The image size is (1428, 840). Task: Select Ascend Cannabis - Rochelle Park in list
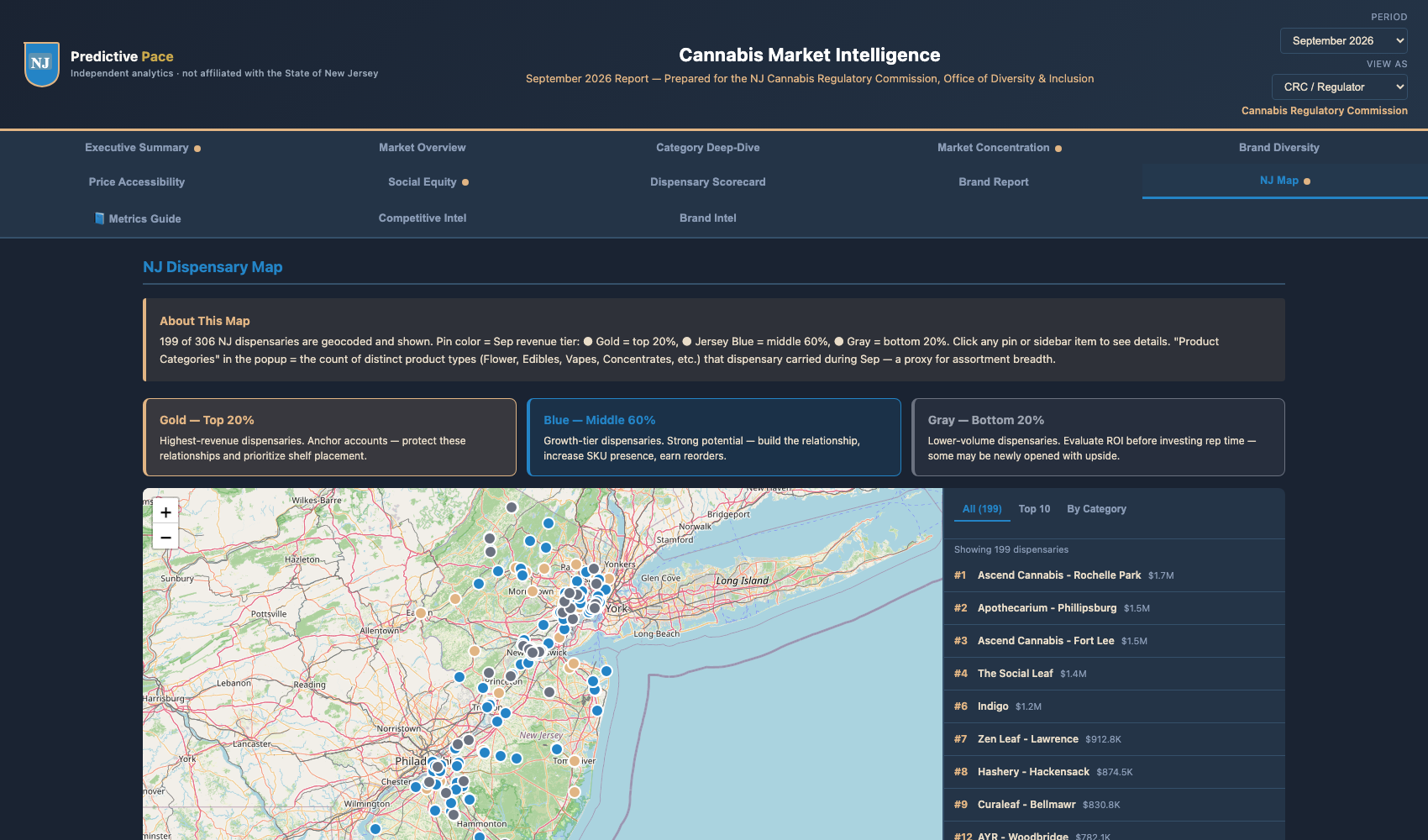click(x=1115, y=575)
